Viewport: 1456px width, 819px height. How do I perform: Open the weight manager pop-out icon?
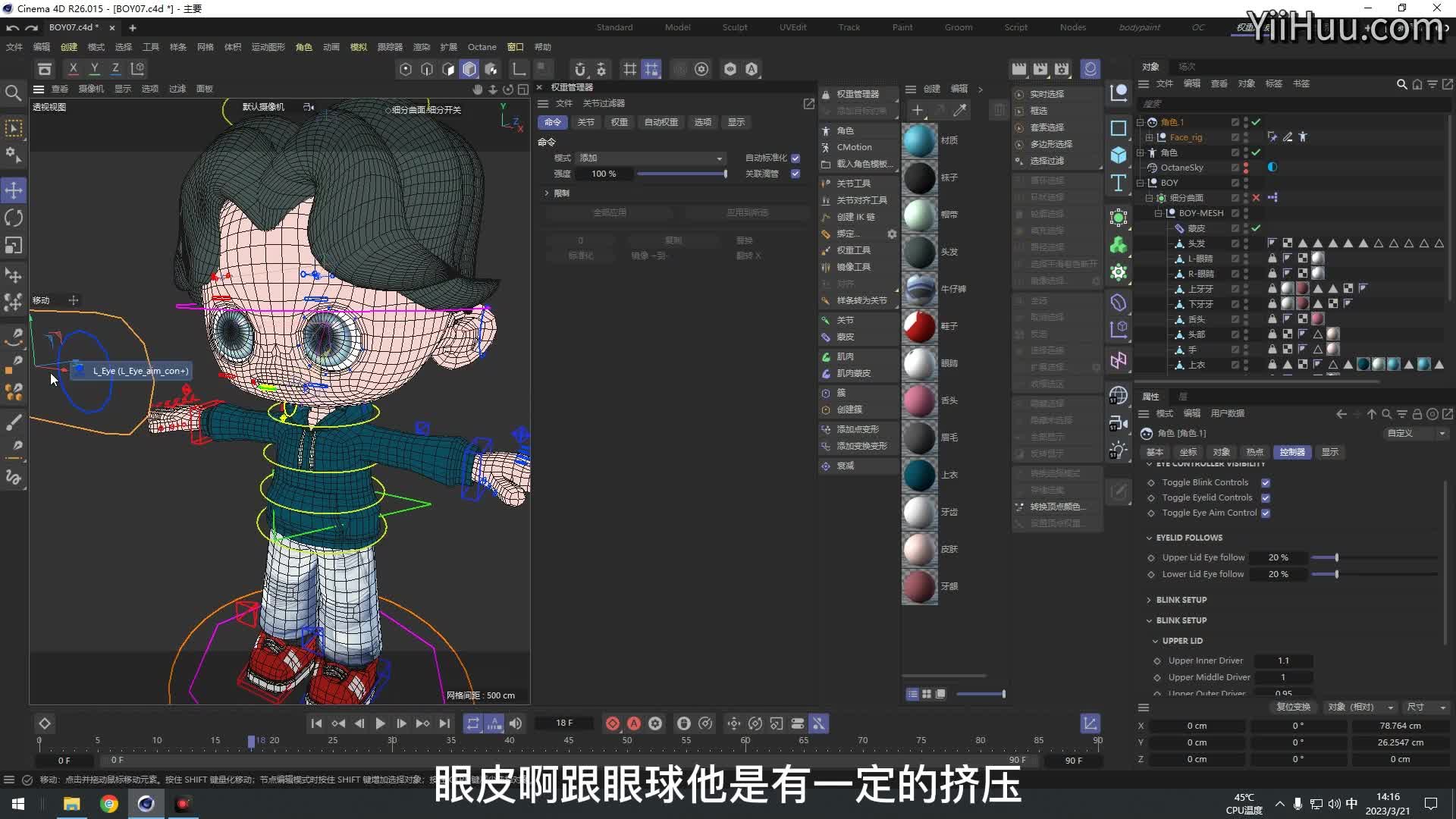click(809, 104)
